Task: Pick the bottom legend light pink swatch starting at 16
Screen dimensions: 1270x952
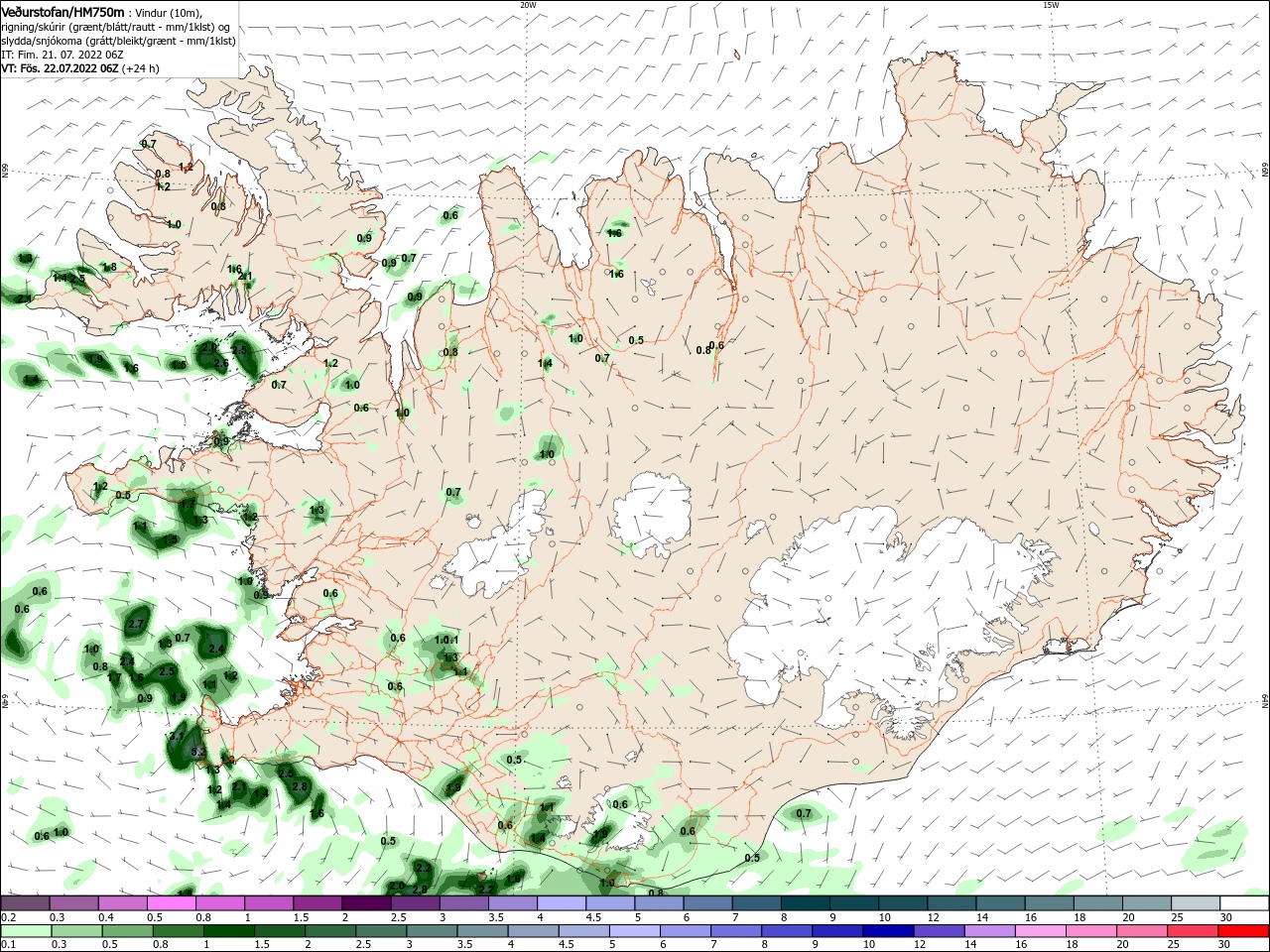Action: [1042, 931]
